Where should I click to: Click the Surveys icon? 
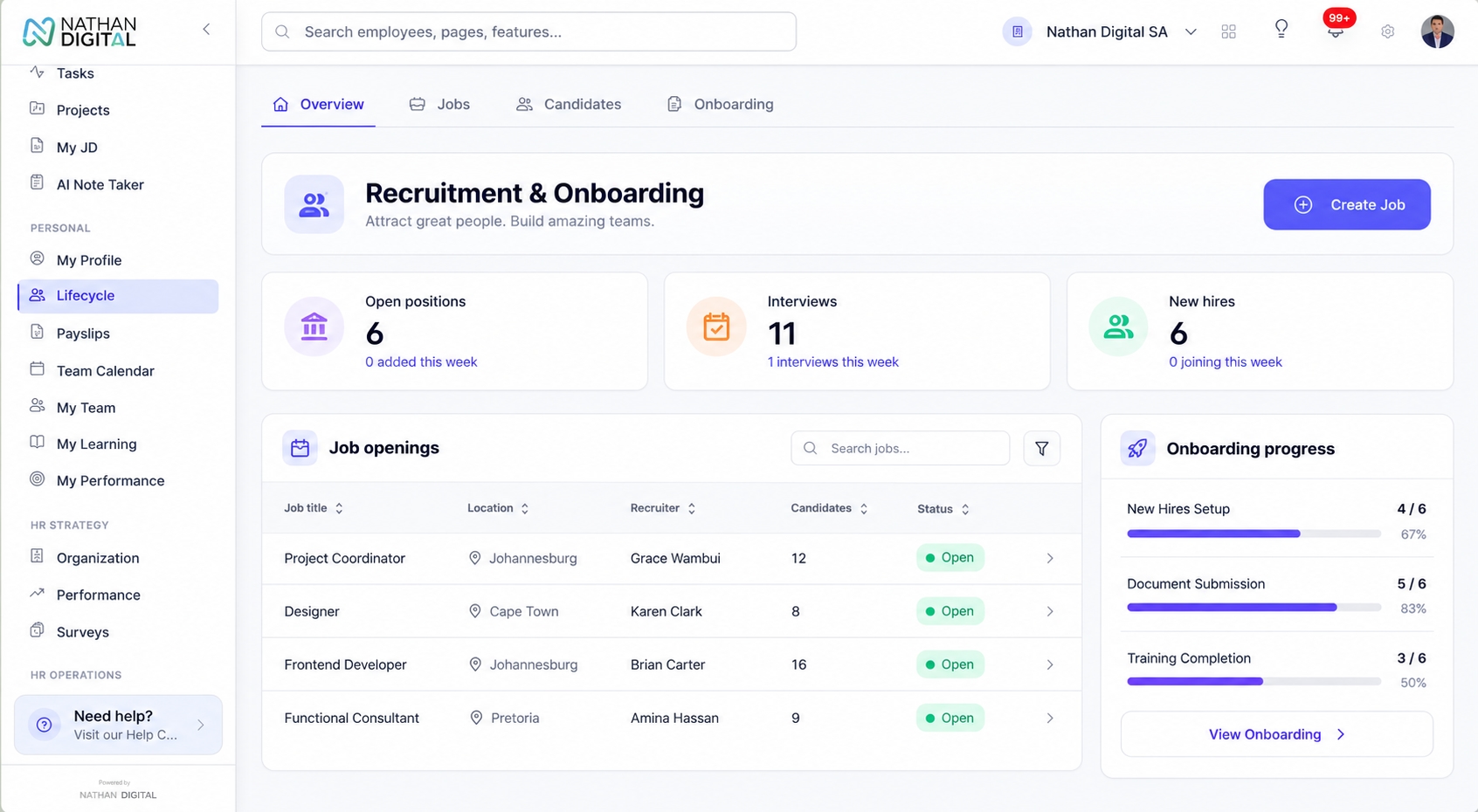[37, 630]
